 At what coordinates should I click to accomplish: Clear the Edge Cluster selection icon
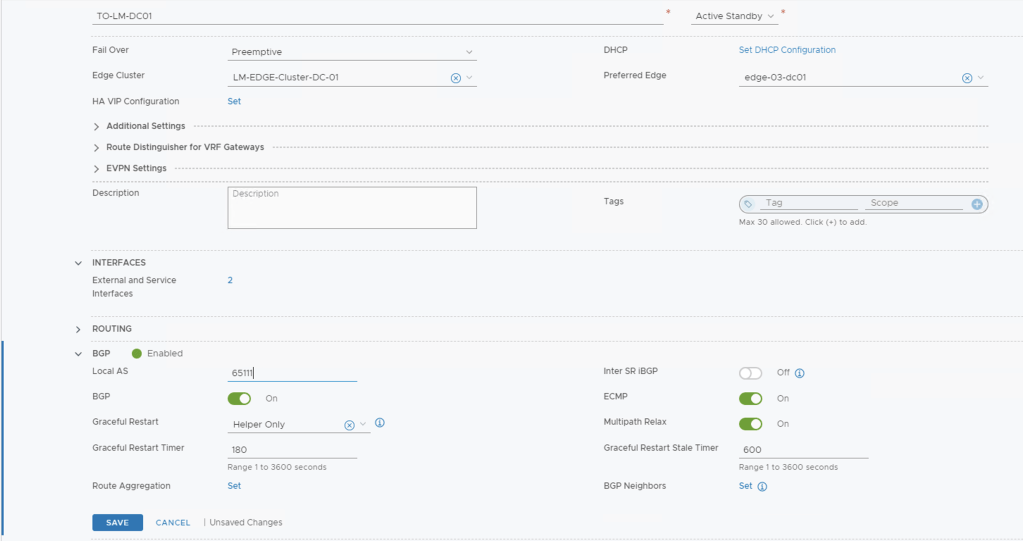click(456, 78)
